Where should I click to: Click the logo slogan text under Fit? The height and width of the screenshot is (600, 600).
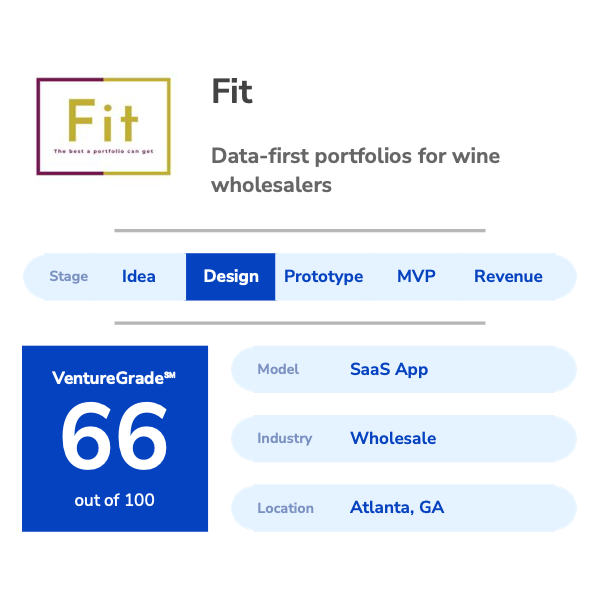point(101,152)
